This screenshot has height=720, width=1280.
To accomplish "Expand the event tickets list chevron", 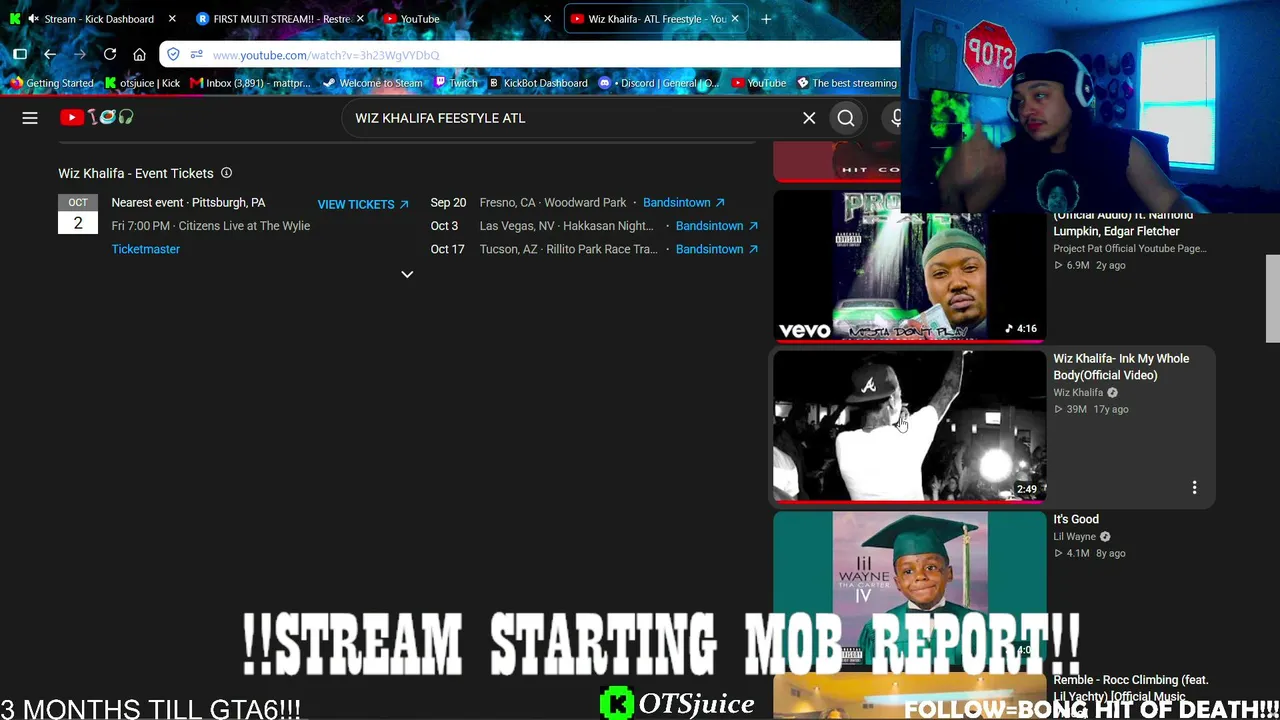I will 407,274.
